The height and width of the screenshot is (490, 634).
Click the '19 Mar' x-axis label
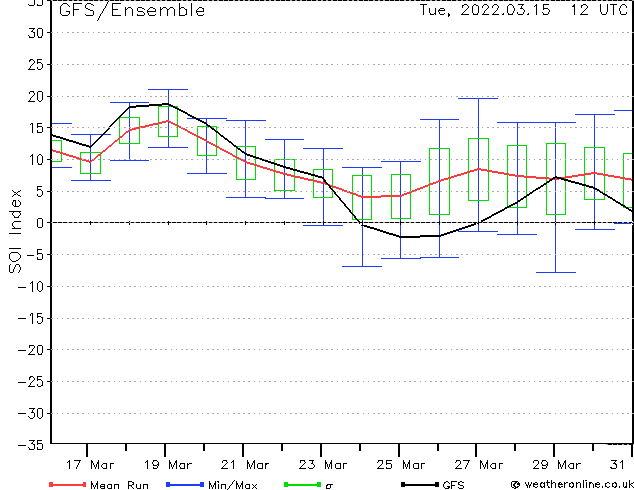pos(167,465)
